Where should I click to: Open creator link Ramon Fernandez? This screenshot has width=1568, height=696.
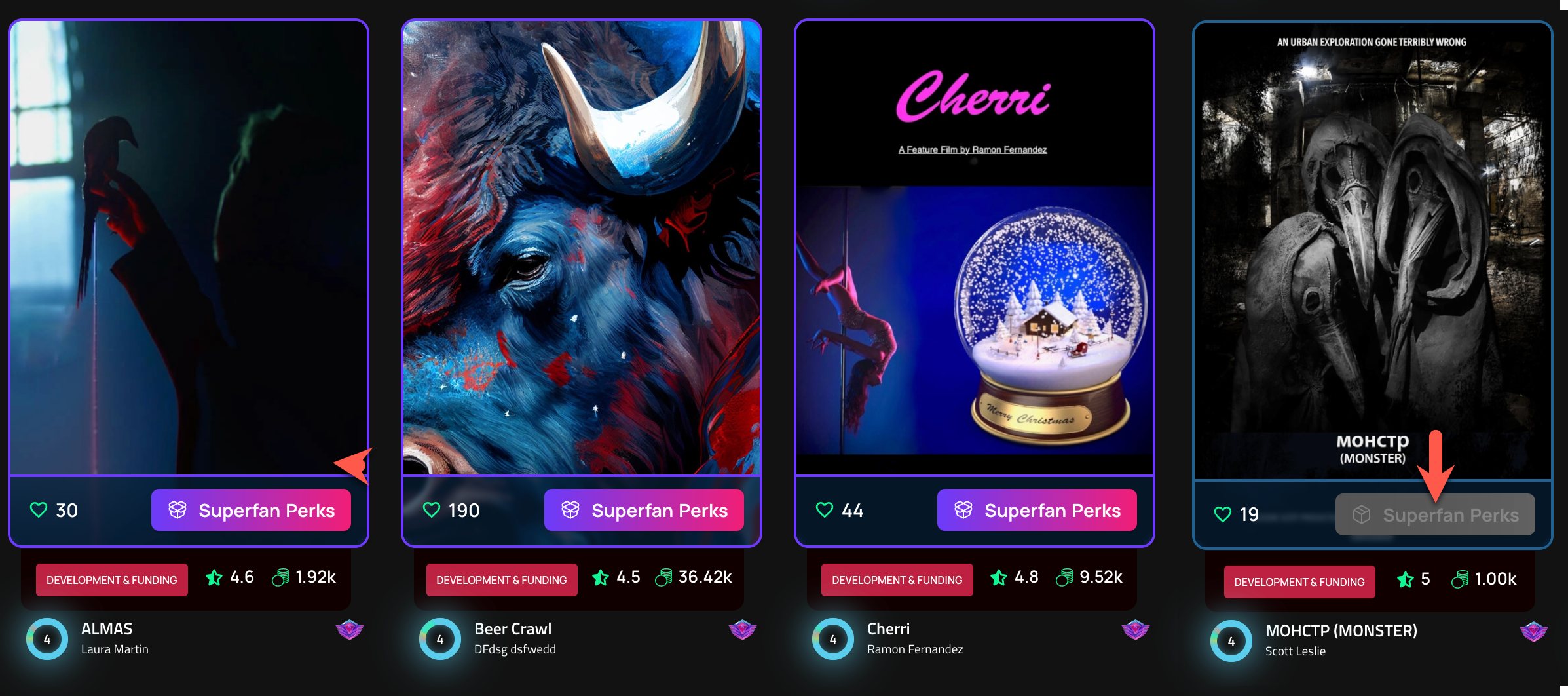point(915,649)
